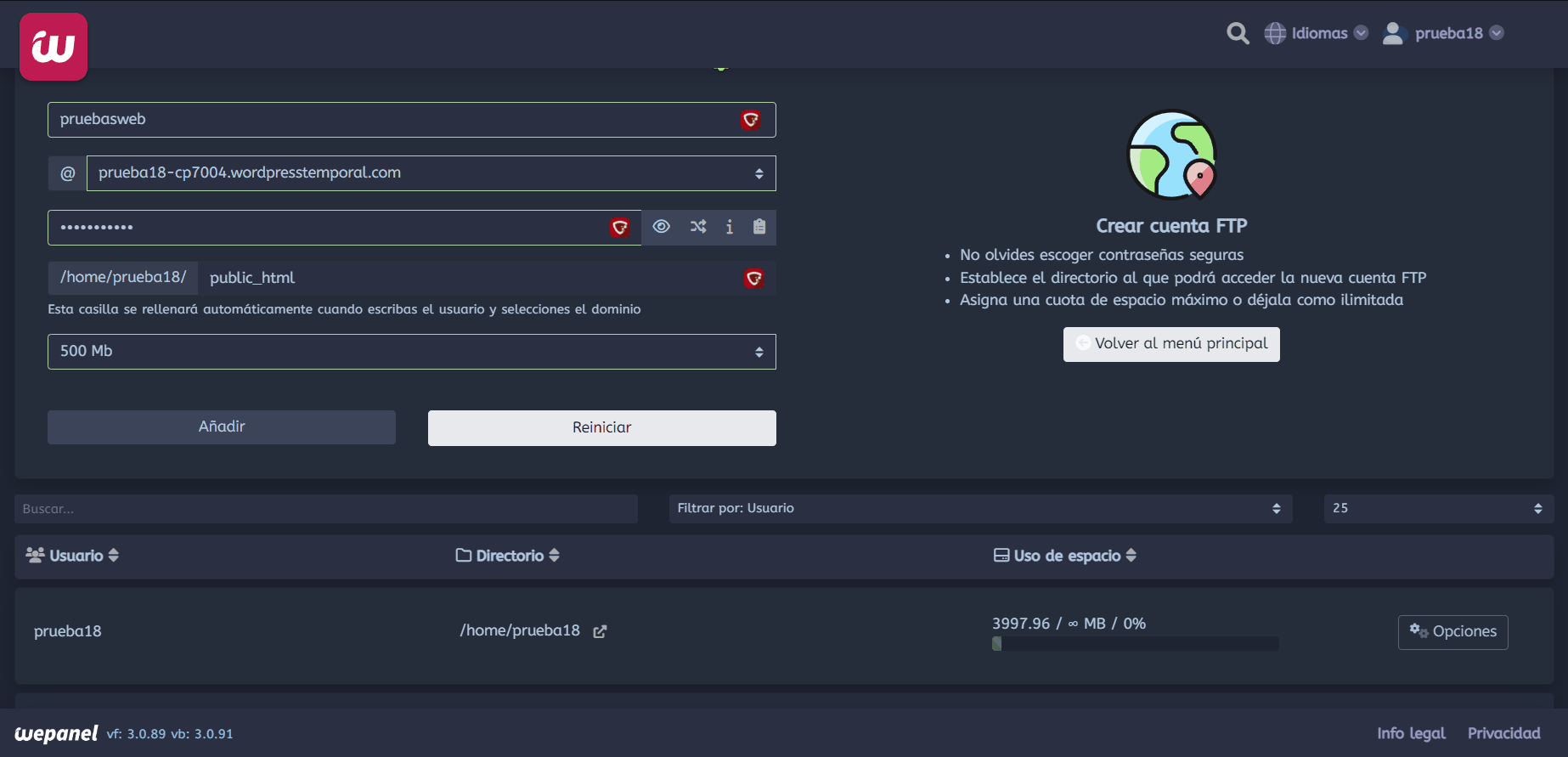Toggle password visibility with the eye icon
This screenshot has width=1568, height=757.
point(661,227)
